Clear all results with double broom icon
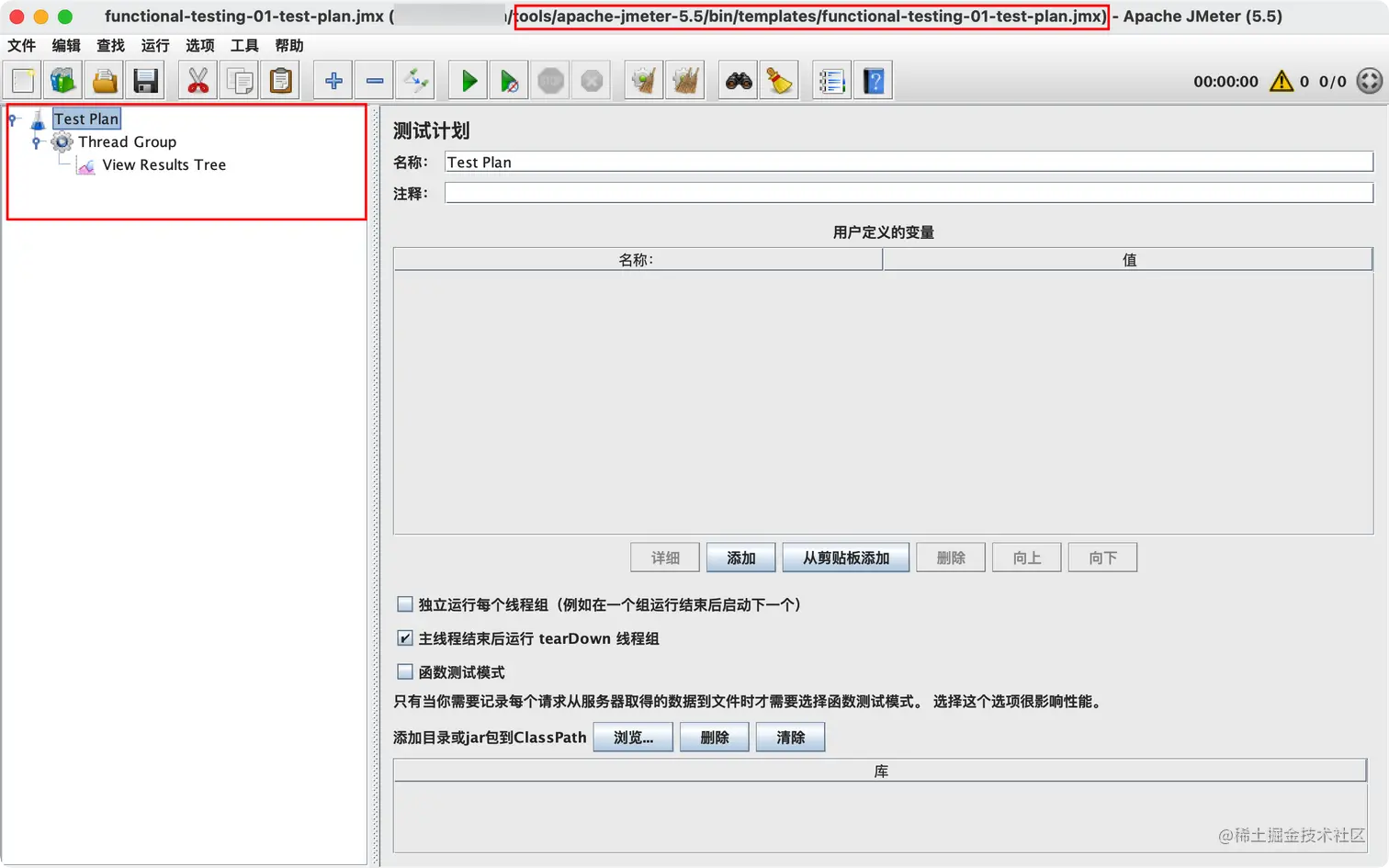This screenshot has width=1389, height=868. pyautogui.click(x=685, y=81)
